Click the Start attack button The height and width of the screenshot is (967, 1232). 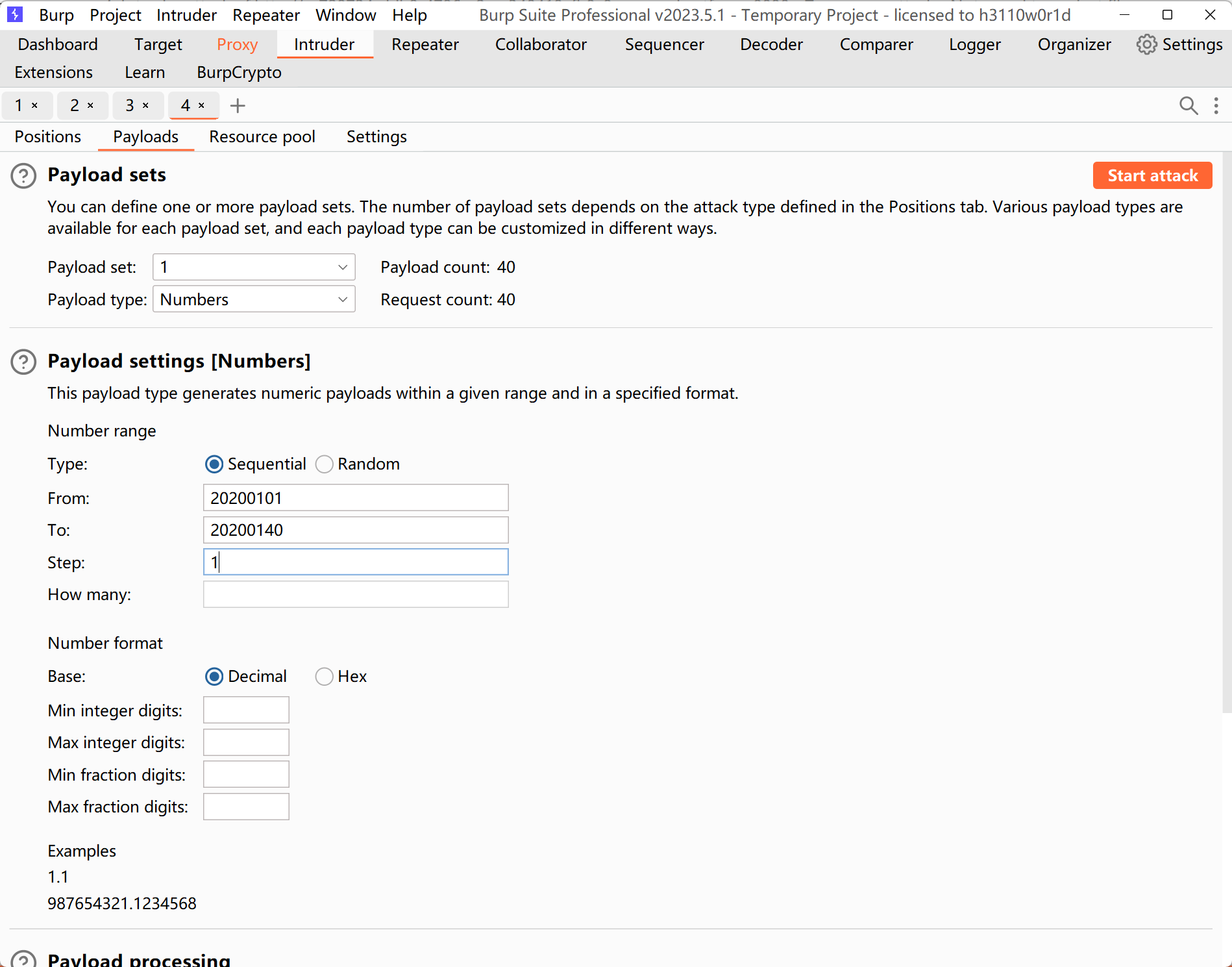pos(1152,175)
